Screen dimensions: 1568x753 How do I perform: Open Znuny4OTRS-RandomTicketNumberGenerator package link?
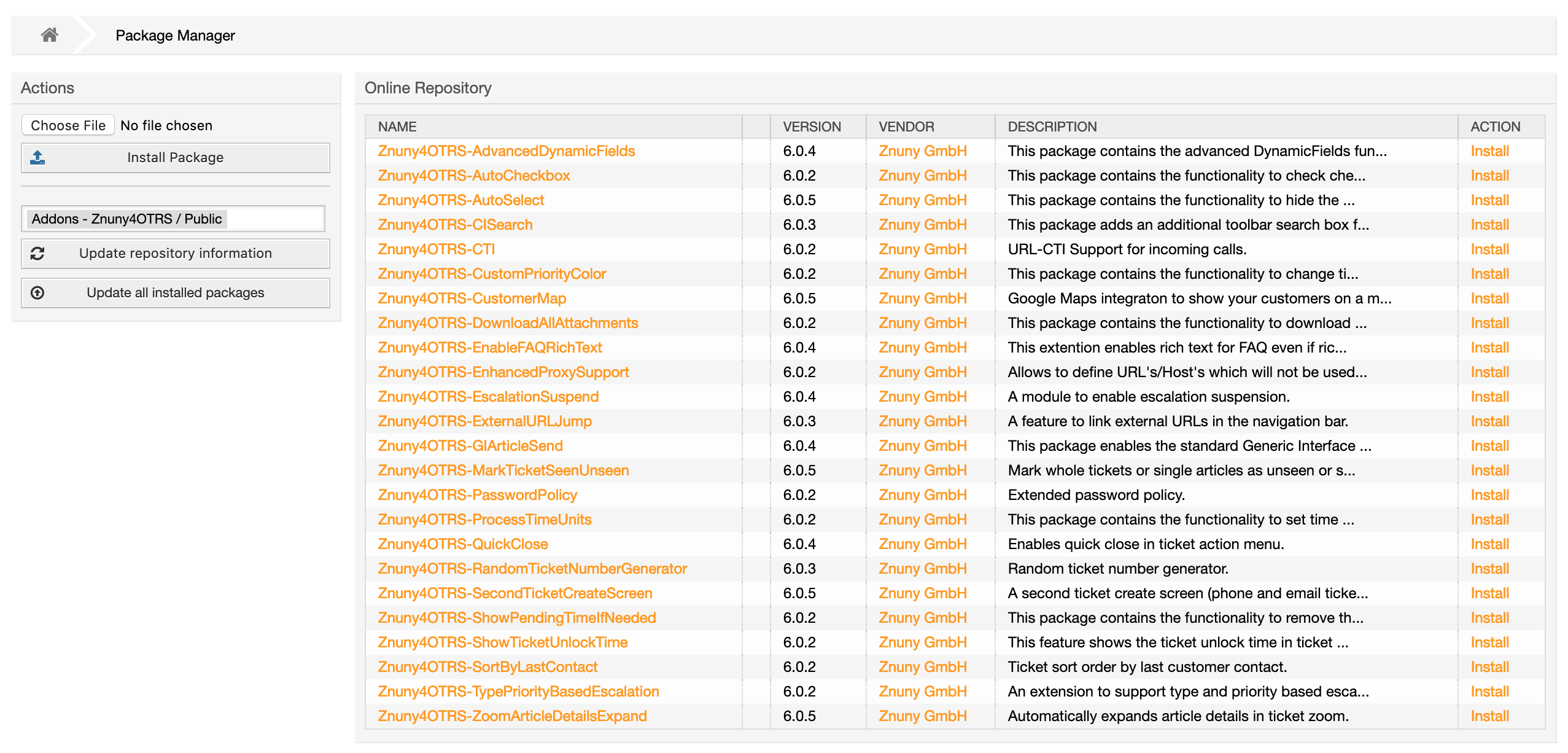pyautogui.click(x=532, y=569)
